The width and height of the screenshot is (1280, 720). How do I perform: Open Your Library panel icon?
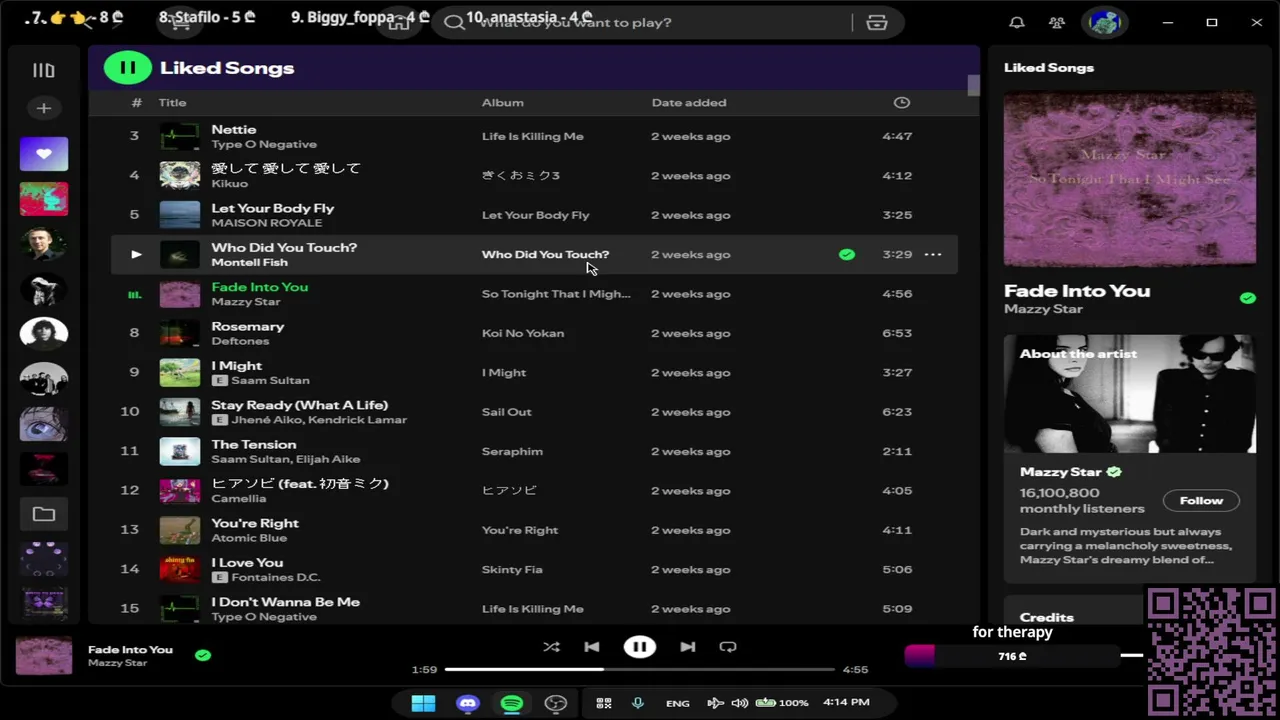43,70
